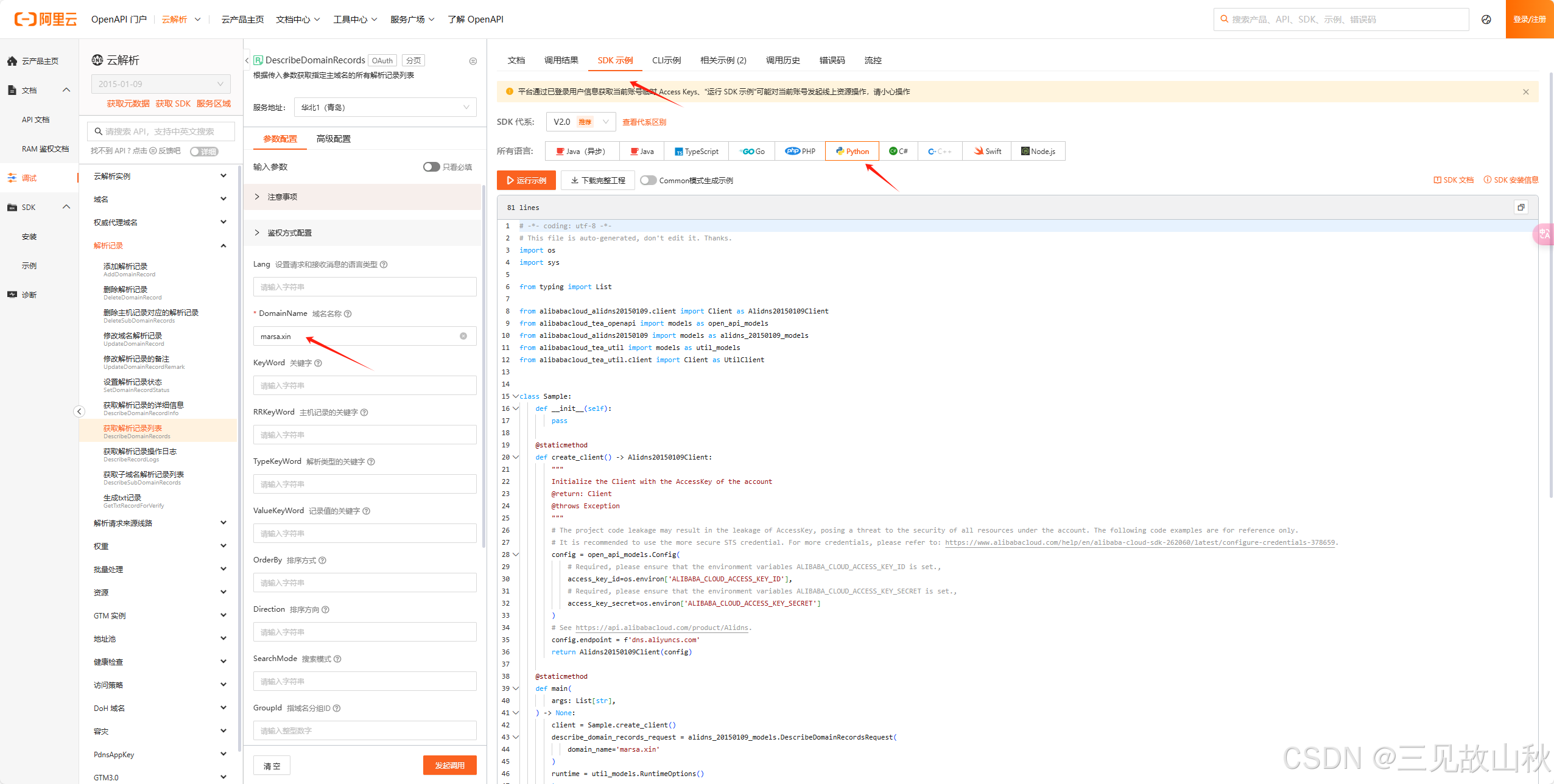
Task: Toggle the 详细 switch under API search
Action: pyautogui.click(x=203, y=152)
